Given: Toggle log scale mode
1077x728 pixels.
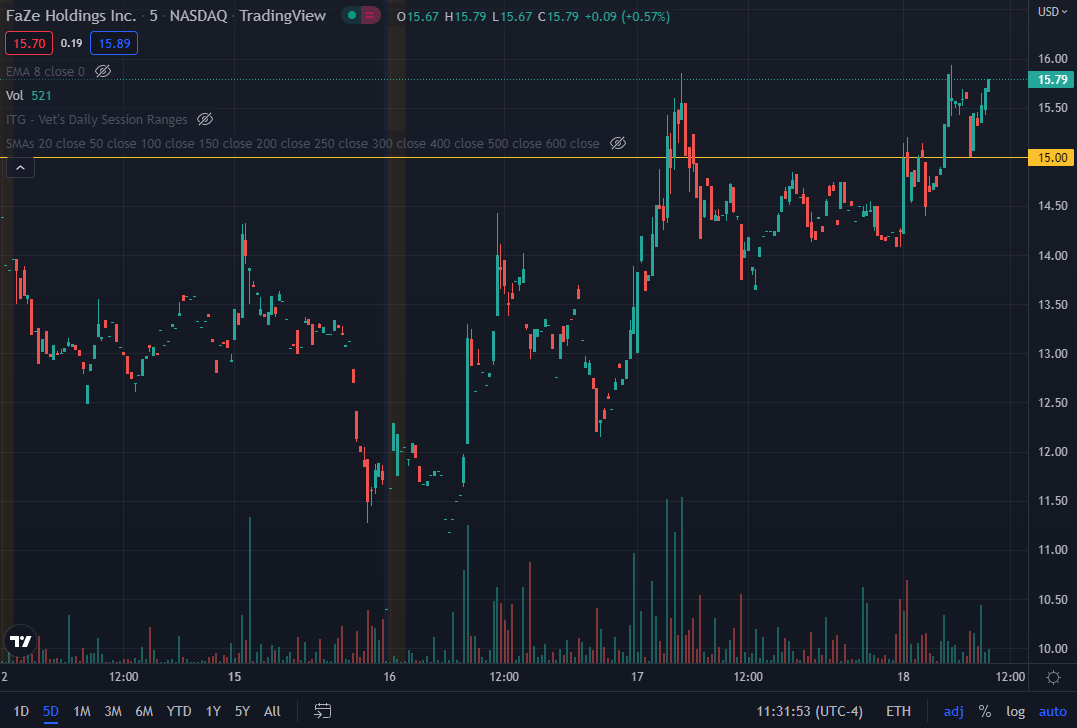Looking at the screenshot, I should pos(1015,712).
